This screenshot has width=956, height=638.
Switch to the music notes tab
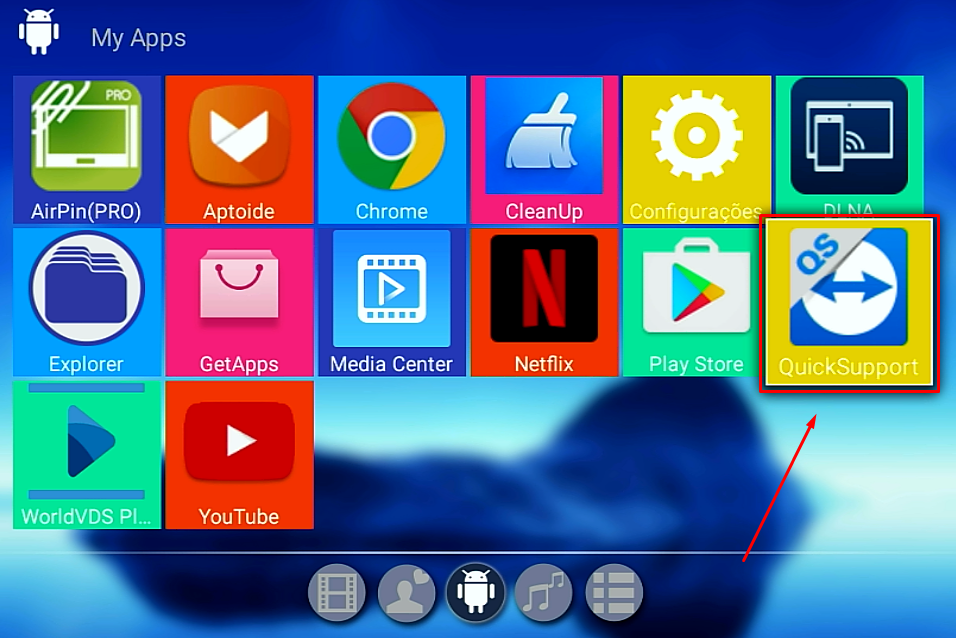coord(544,593)
